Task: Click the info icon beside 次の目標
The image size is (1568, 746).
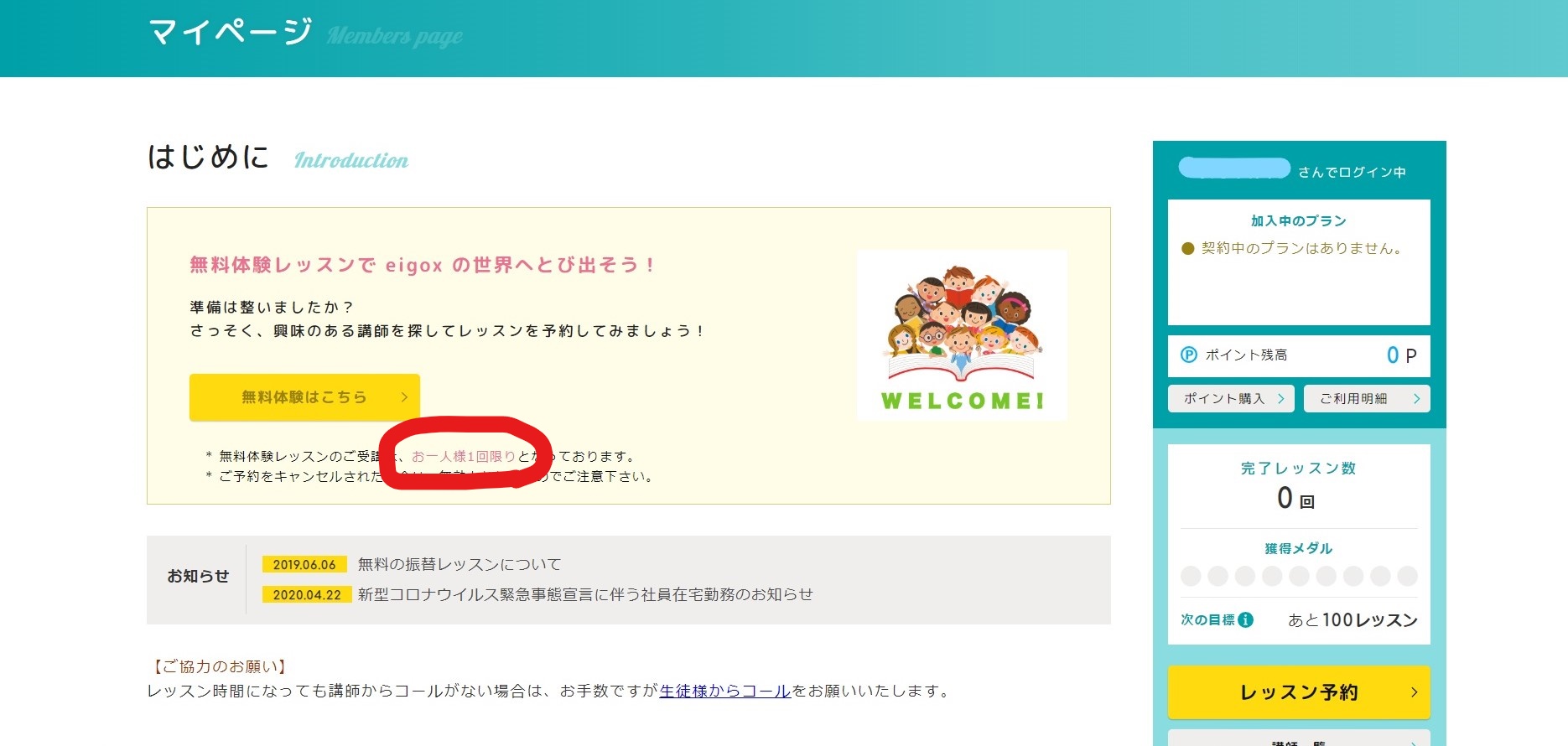Action: pyautogui.click(x=1246, y=619)
